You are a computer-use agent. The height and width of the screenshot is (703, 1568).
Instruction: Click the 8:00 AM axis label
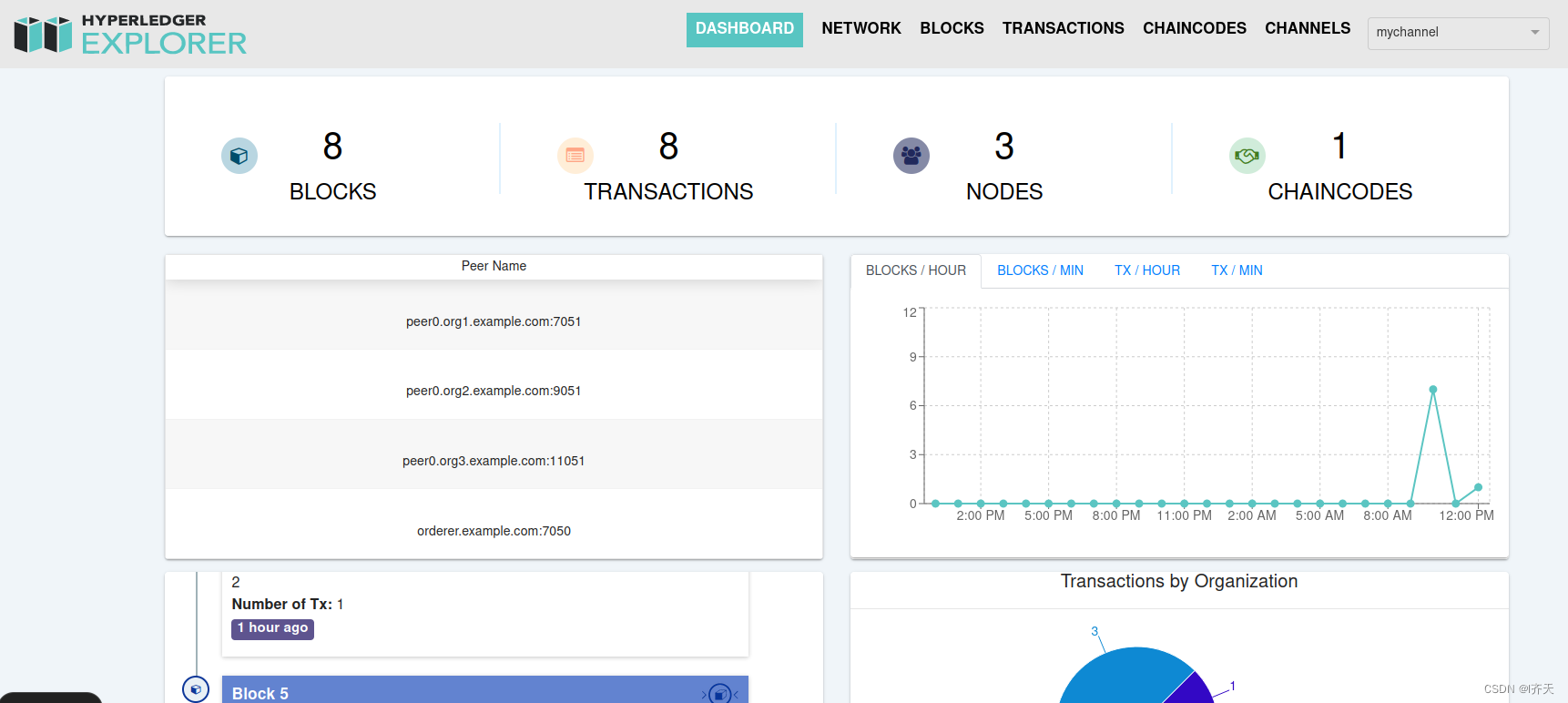(1388, 515)
